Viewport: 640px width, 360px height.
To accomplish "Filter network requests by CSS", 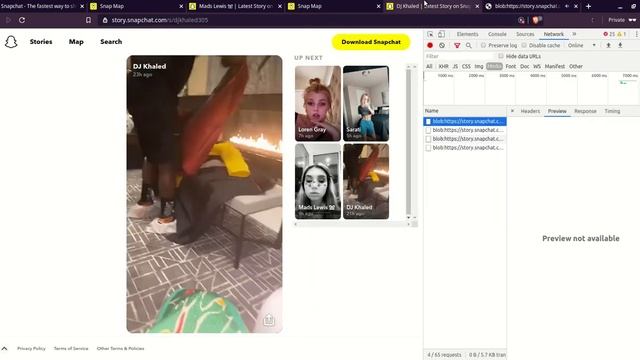I will pos(466,66).
